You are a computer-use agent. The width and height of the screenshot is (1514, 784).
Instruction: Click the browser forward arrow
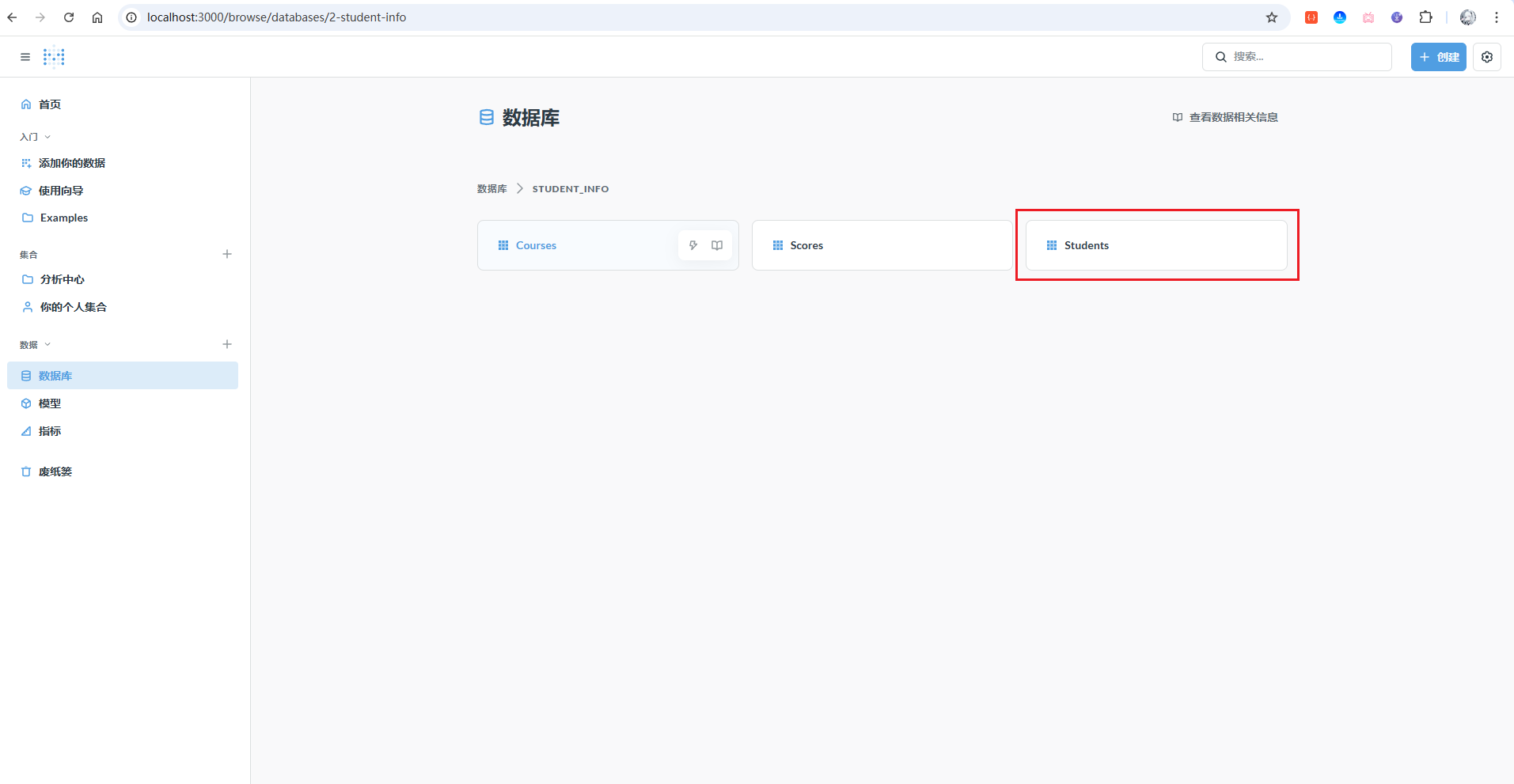(x=40, y=17)
